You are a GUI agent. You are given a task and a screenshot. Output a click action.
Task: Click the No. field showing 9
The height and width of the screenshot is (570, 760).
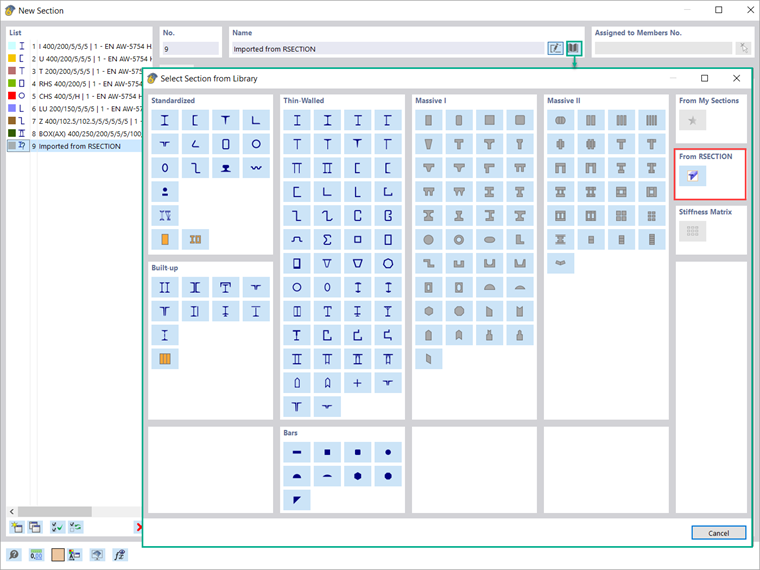[x=190, y=48]
